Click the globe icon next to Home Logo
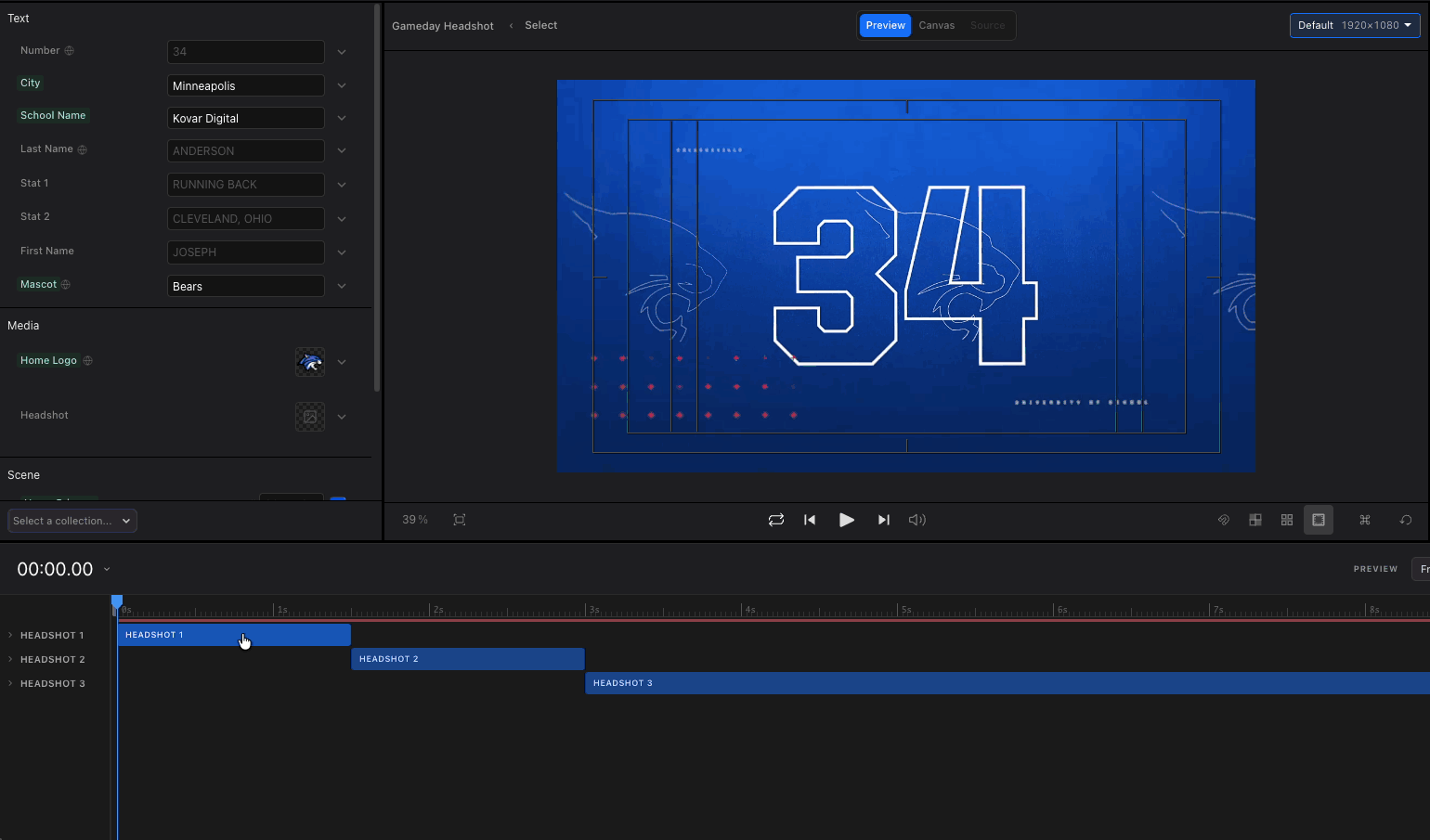The width and height of the screenshot is (1430, 840). click(88, 360)
